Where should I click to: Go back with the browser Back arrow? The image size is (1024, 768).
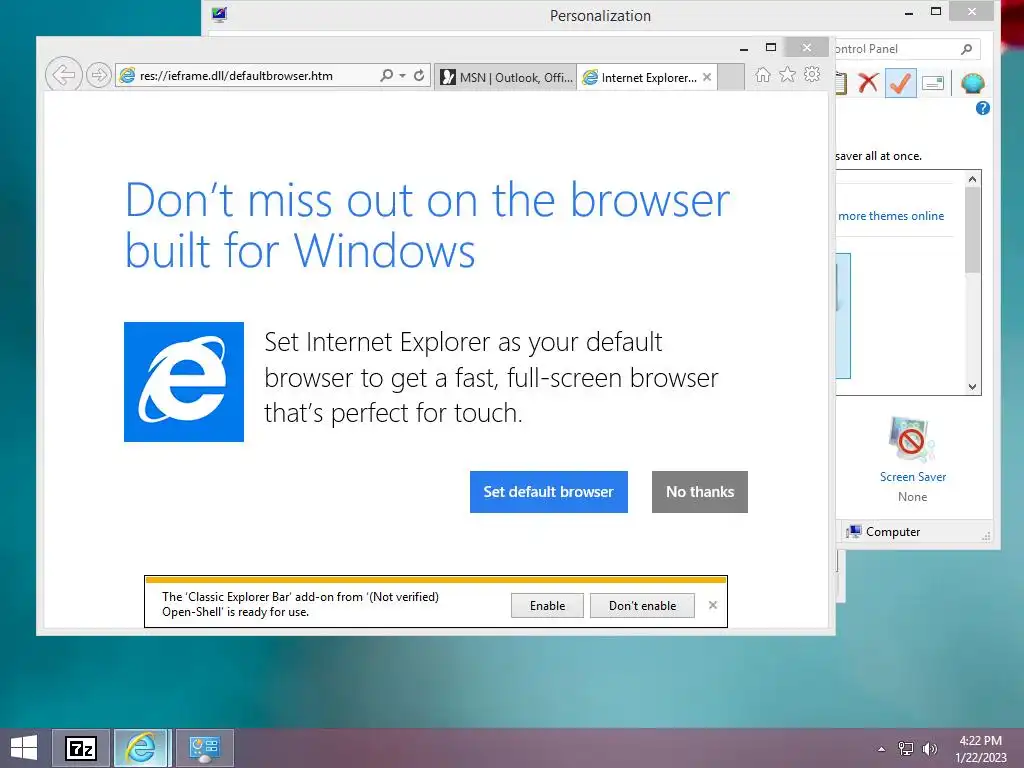tap(63, 75)
